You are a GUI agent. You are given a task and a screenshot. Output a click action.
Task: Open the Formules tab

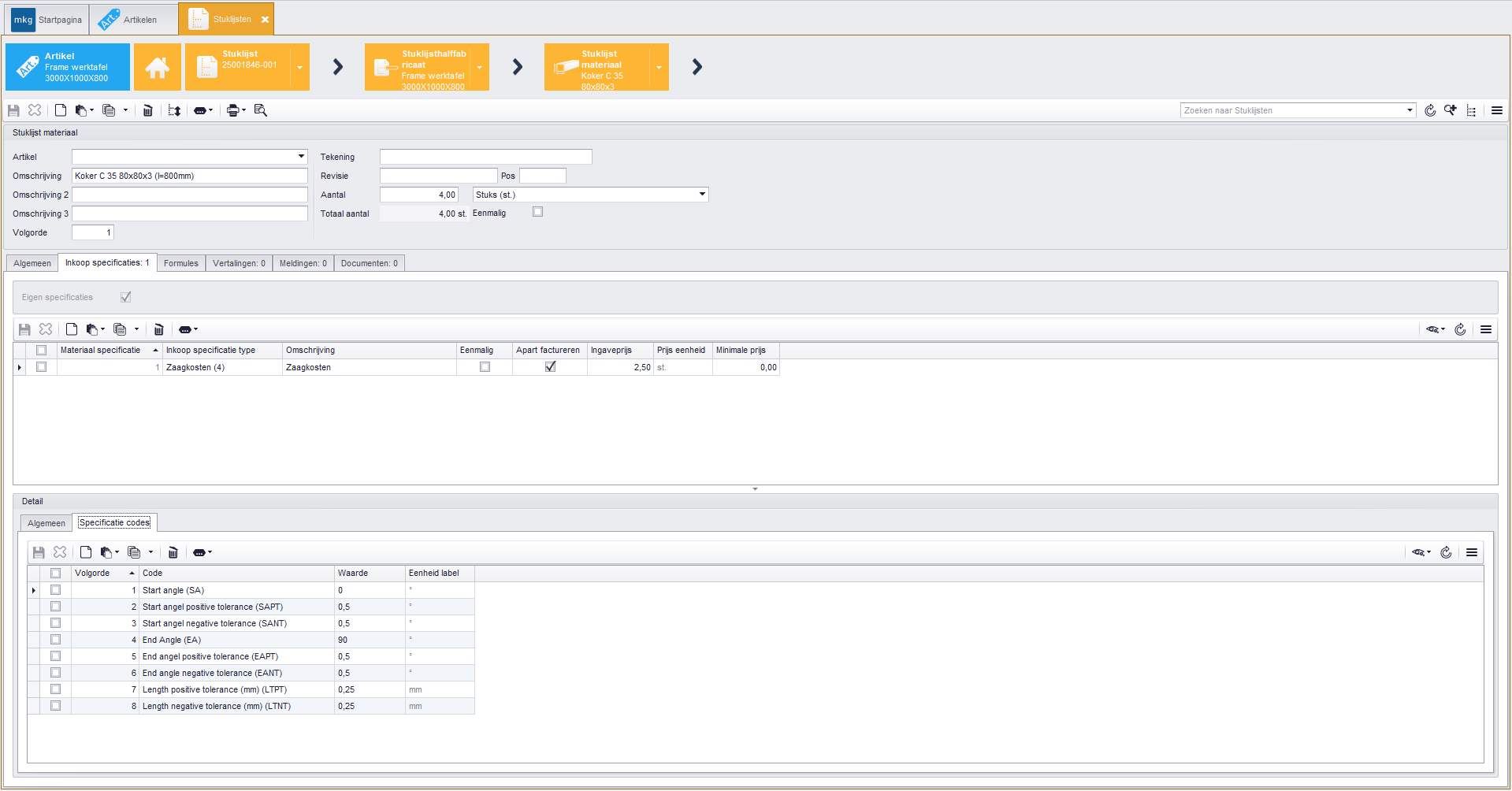coord(181,263)
